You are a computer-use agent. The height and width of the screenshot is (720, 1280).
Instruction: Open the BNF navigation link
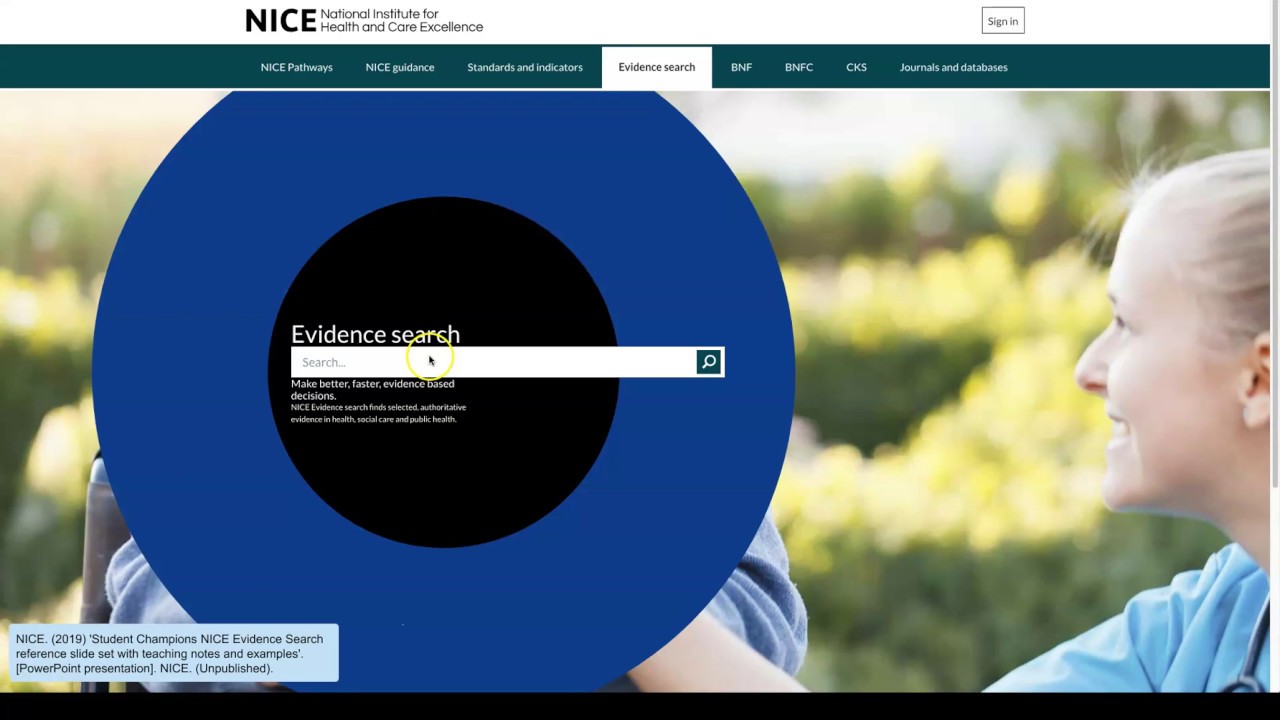click(741, 67)
